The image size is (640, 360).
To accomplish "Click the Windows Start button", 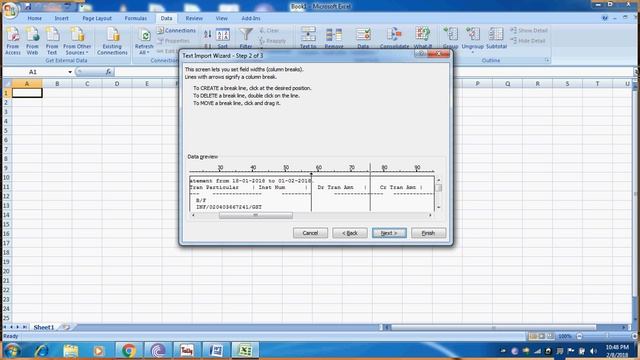I will 12,351.
